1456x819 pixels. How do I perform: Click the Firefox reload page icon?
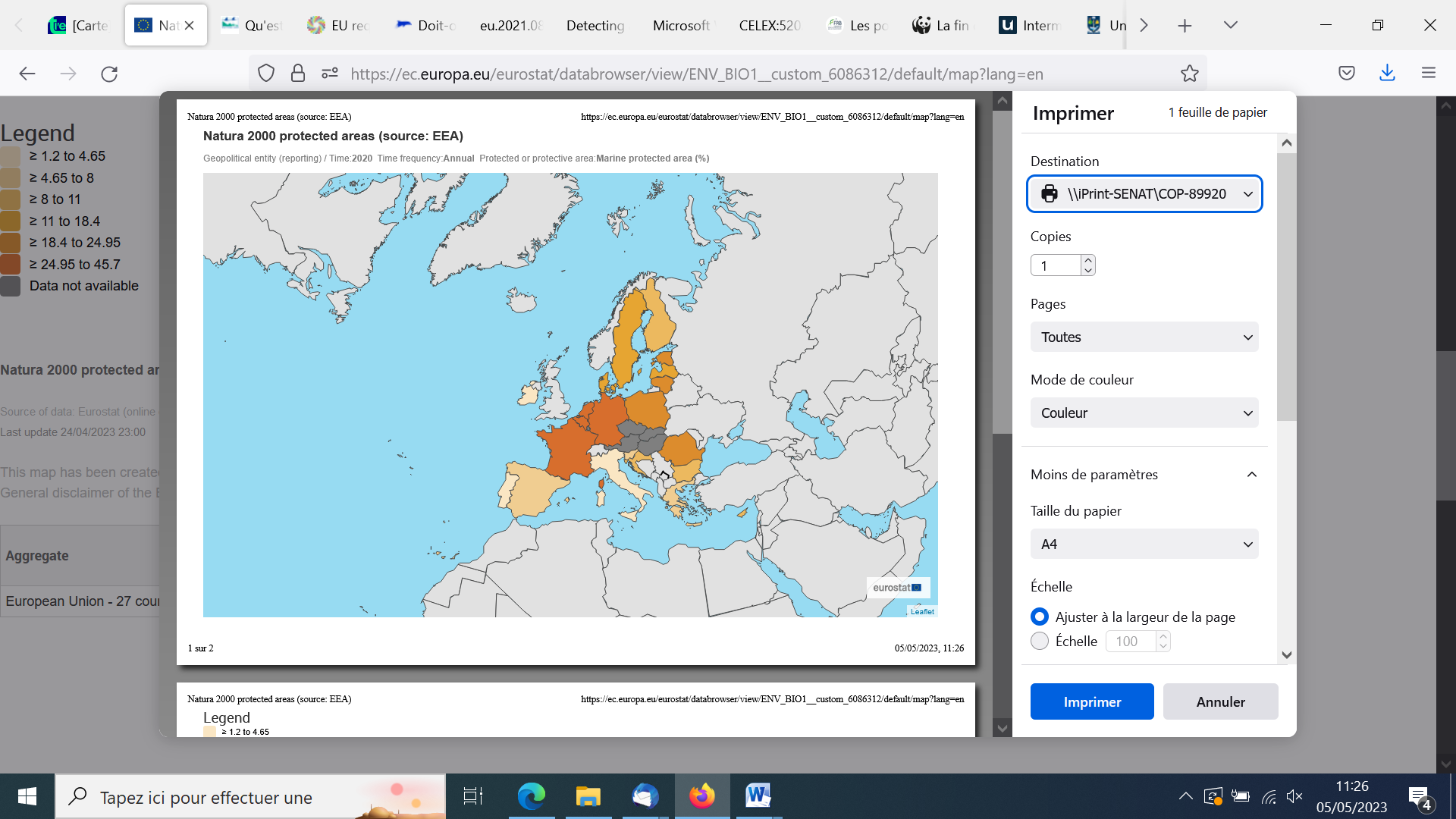109,74
